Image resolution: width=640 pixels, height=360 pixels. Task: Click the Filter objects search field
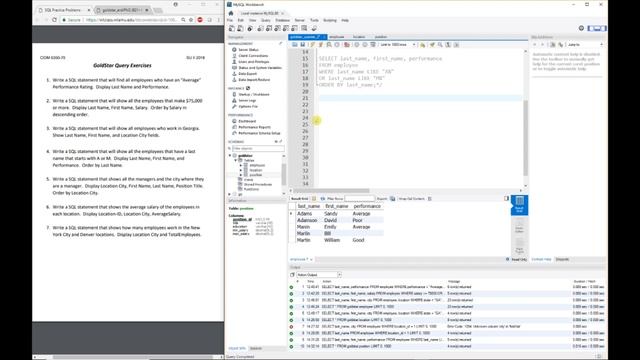(258, 148)
